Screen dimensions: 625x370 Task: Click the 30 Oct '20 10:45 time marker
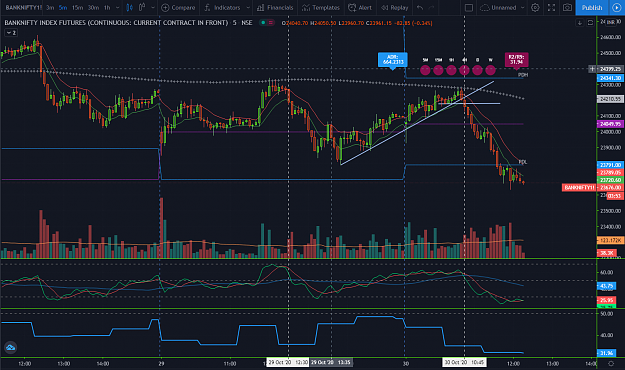pos(464,362)
